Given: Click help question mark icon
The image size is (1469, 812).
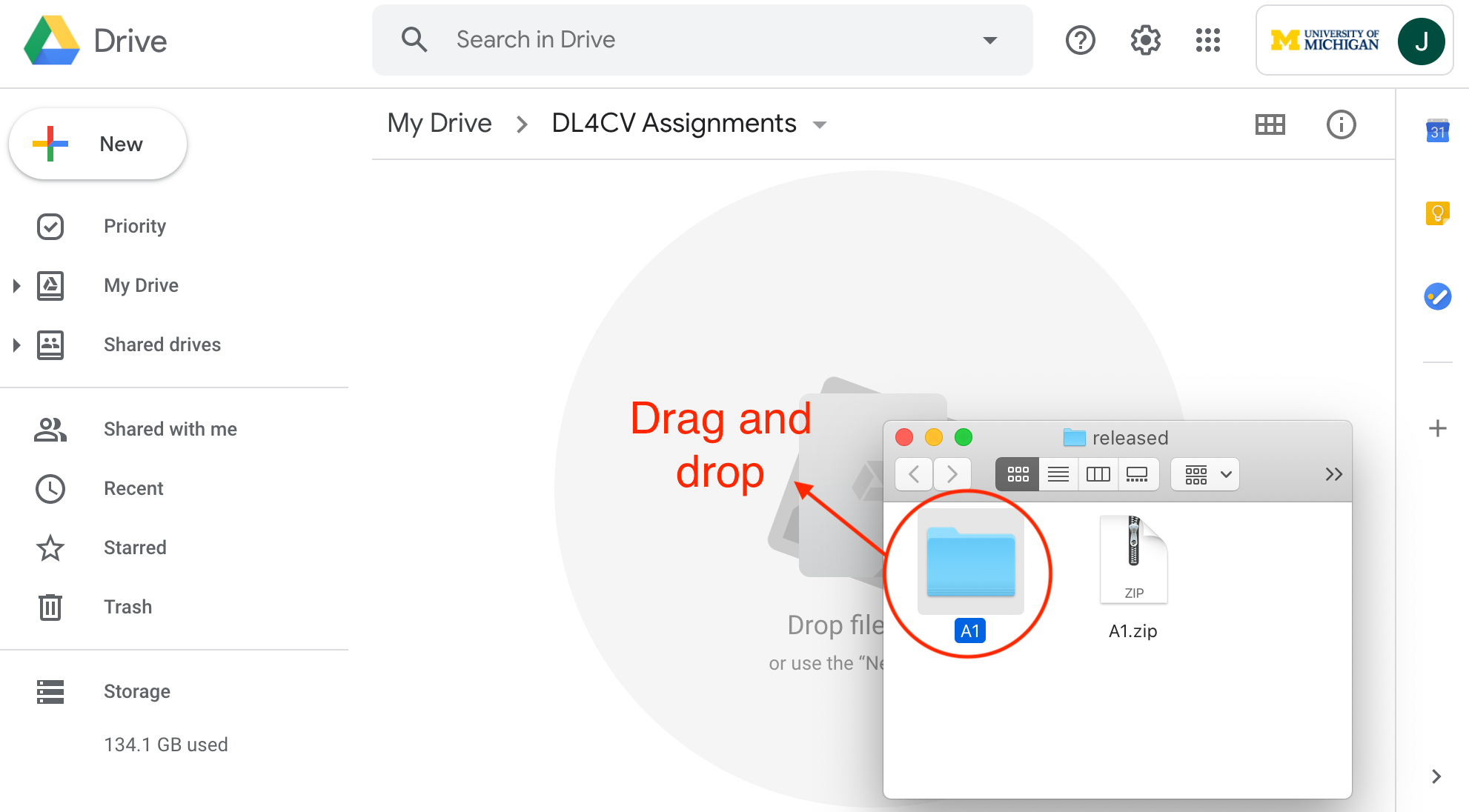Looking at the screenshot, I should 1081,40.
